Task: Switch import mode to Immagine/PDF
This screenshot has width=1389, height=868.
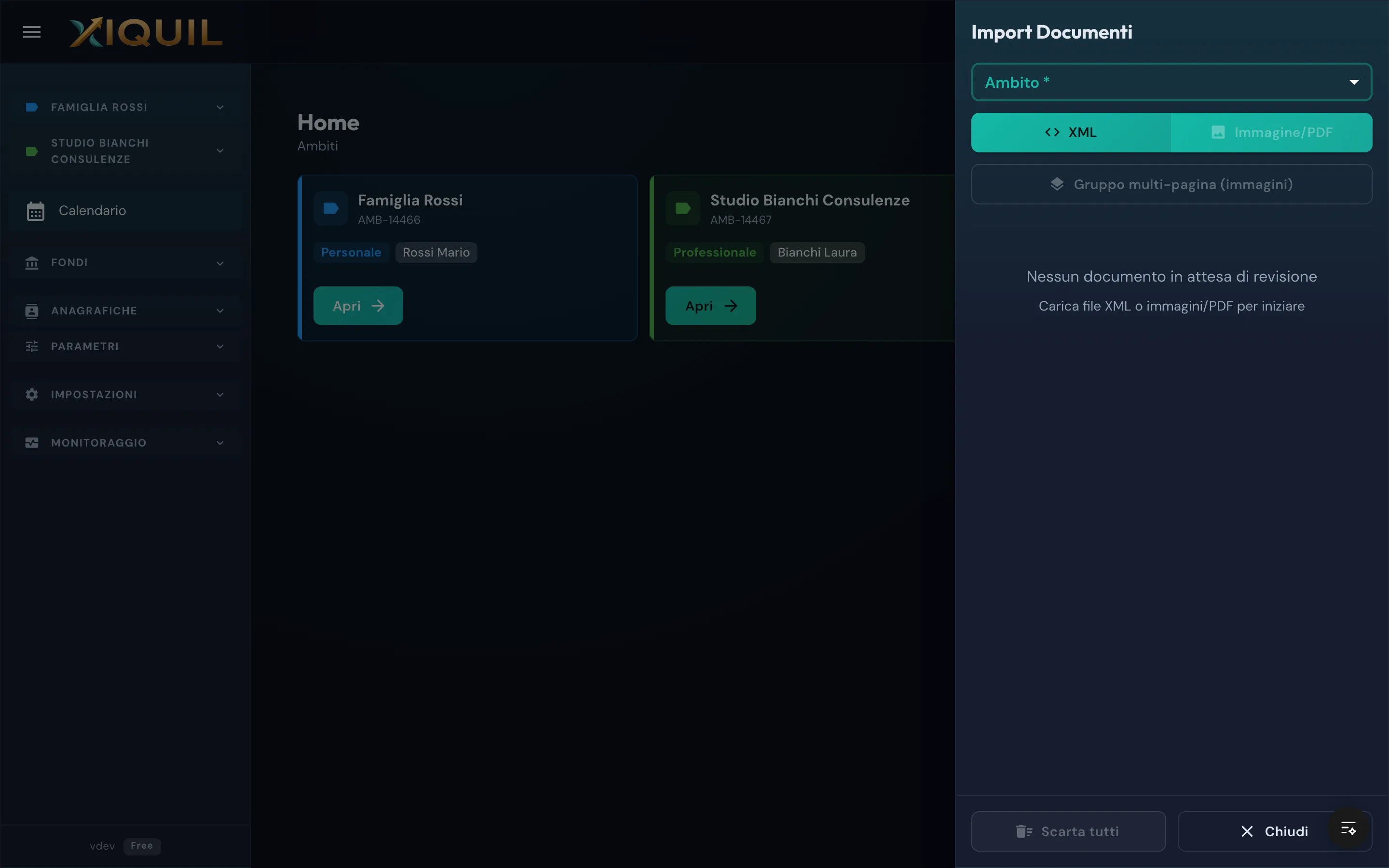Action: (x=1271, y=133)
